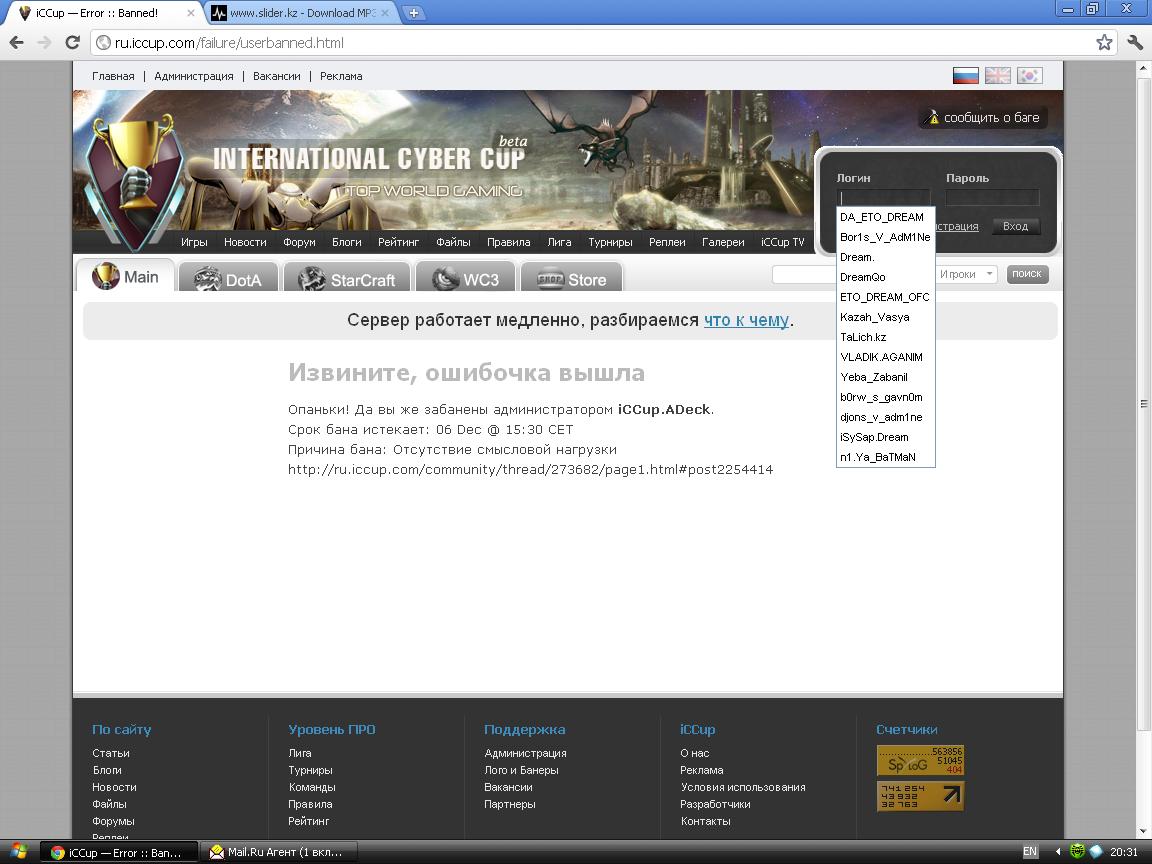Switch EN keyboard language indicator
Viewport: 1152px width, 864px height.
tap(1030, 852)
